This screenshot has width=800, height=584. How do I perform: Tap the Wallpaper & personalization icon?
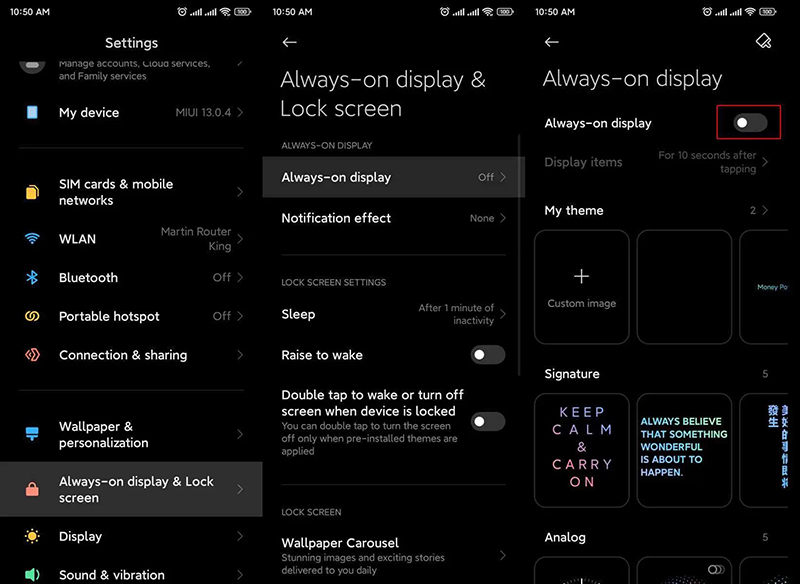[32, 434]
